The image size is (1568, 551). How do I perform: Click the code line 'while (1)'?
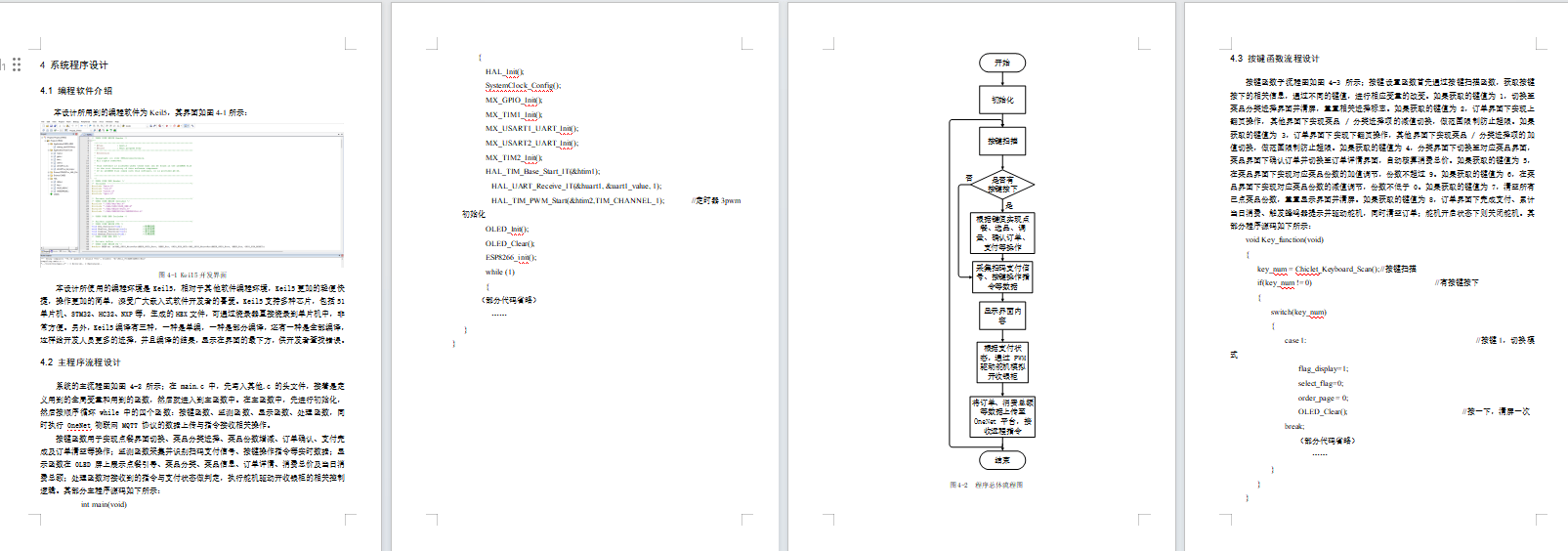click(499, 272)
